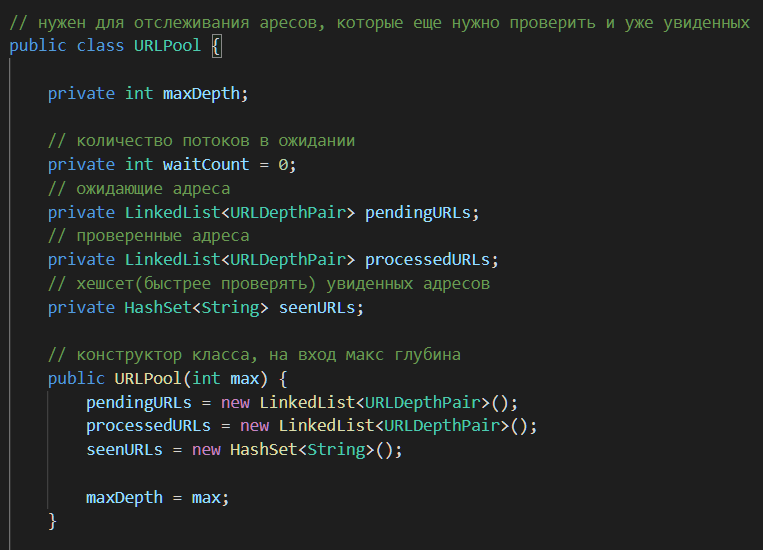Click the int max constructor parameter

(x=225, y=379)
